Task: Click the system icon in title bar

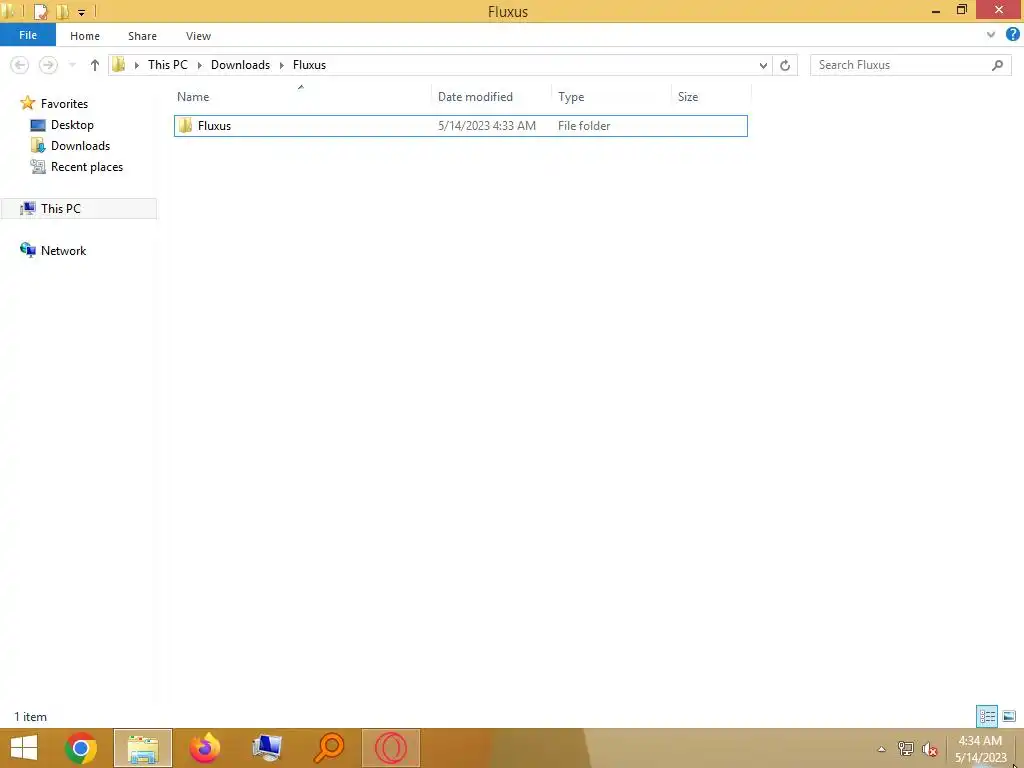Action: click(9, 11)
